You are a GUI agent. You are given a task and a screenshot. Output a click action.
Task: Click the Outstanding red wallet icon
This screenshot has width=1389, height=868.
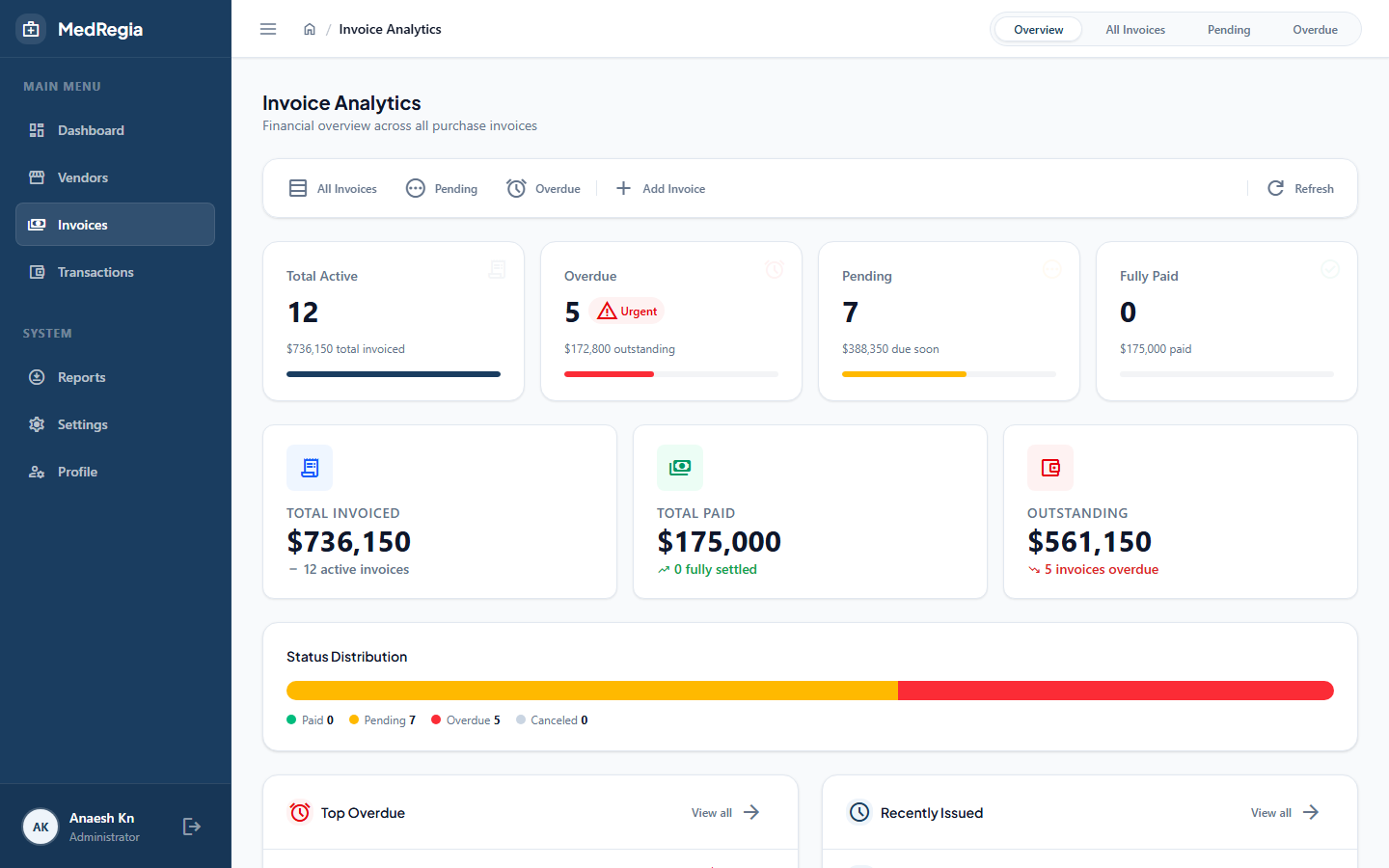coord(1050,468)
